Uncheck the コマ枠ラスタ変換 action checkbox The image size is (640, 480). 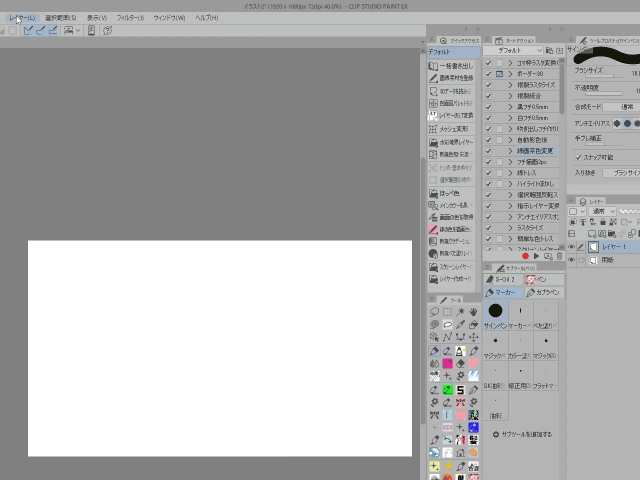click(488, 63)
